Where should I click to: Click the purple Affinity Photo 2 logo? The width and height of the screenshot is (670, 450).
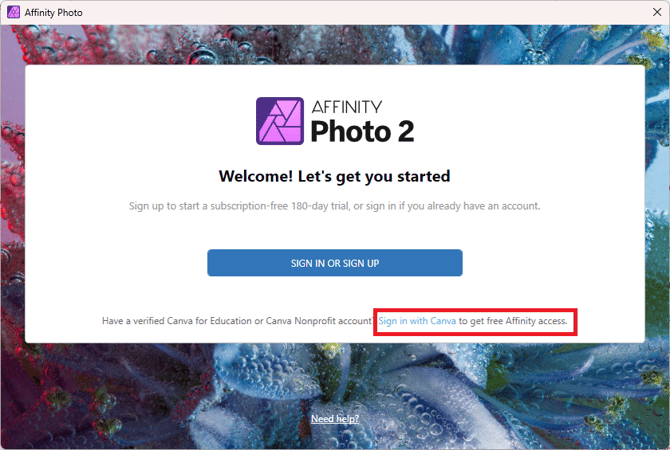(279, 121)
